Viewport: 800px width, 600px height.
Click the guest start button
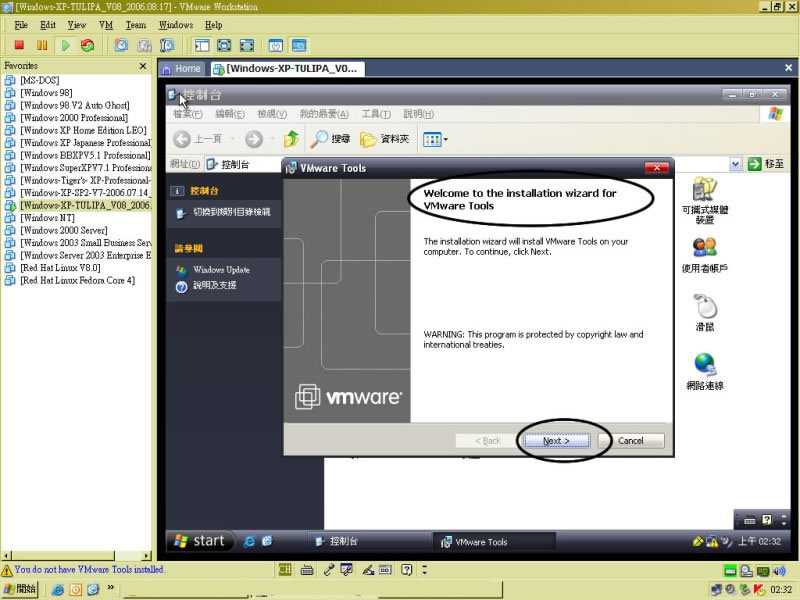(201, 541)
